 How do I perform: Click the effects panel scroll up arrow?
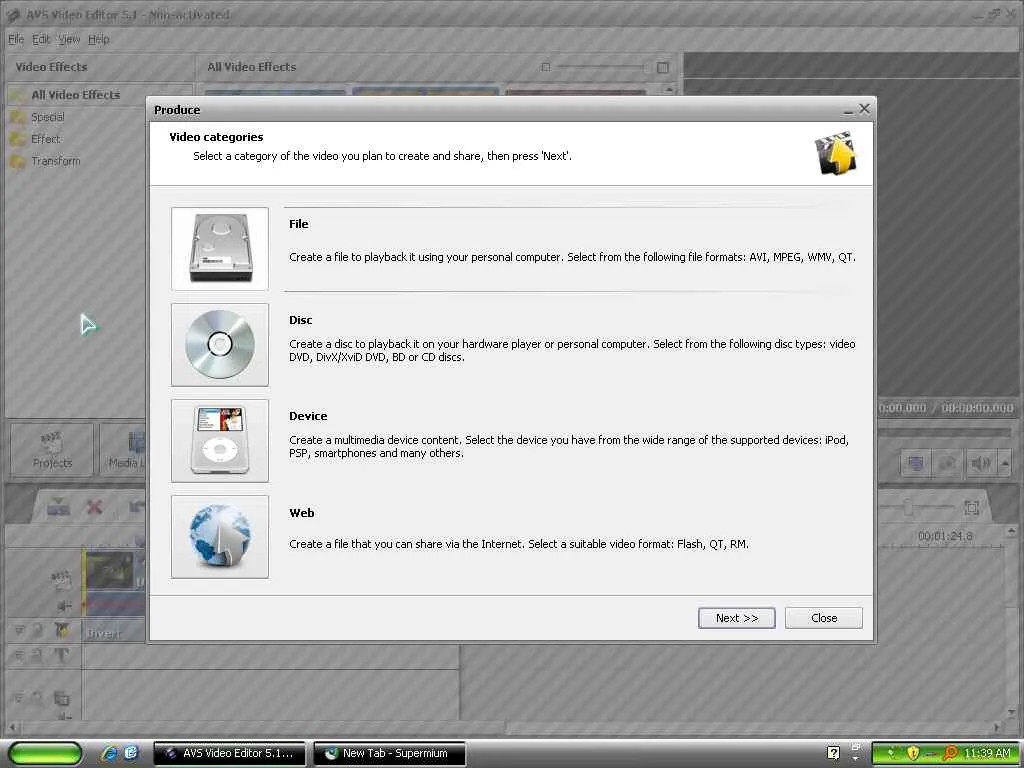pyautogui.click(x=669, y=90)
